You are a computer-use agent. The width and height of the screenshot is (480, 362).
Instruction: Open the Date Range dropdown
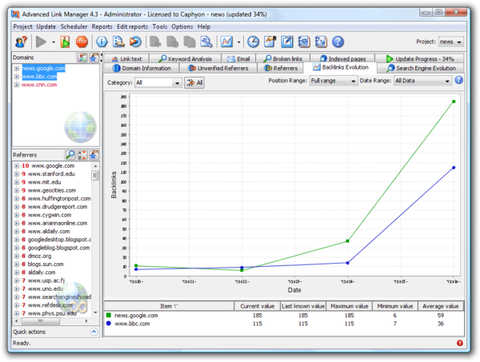[x=422, y=81]
